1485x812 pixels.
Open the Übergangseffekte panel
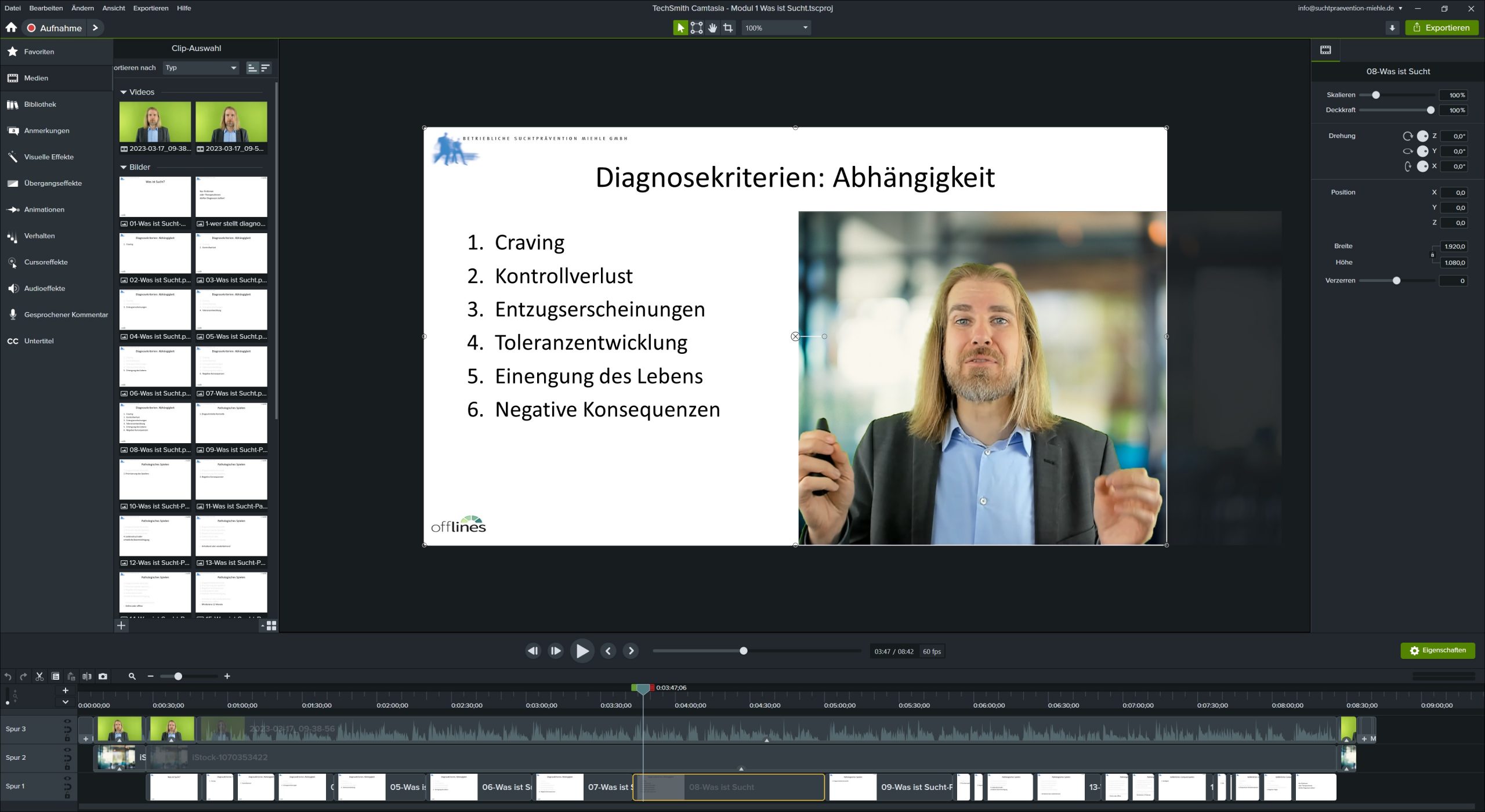tap(52, 183)
